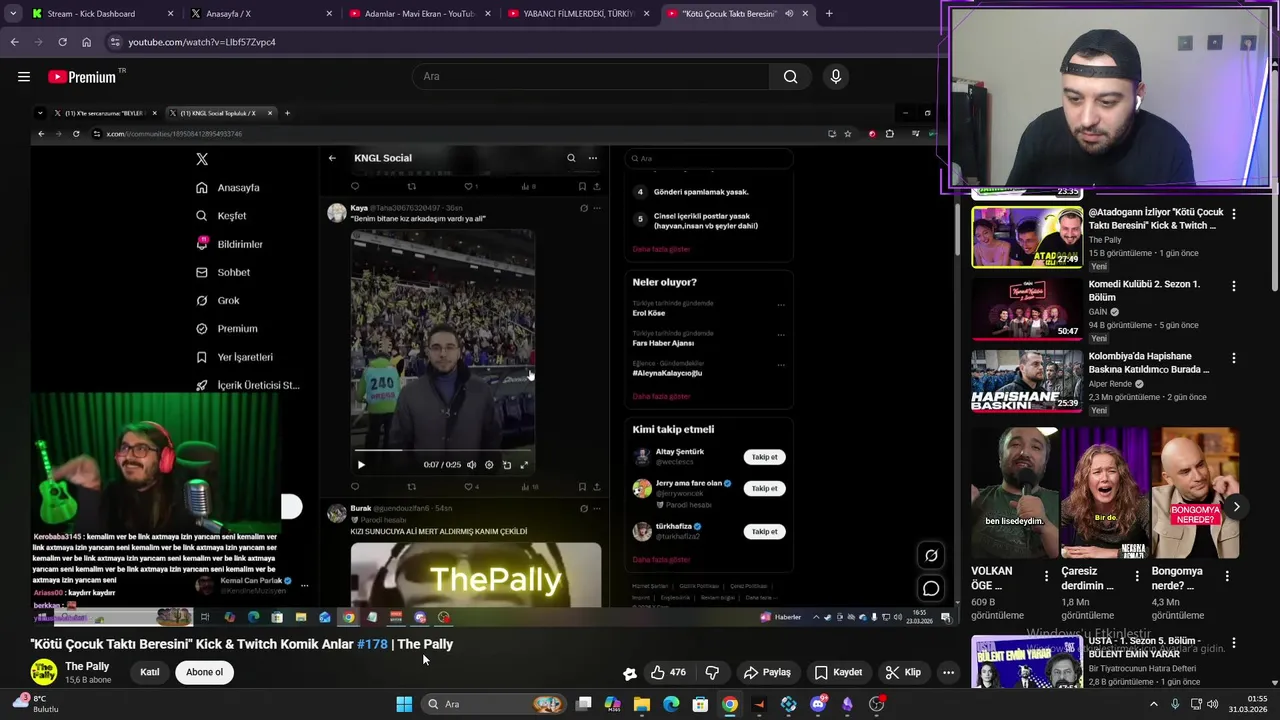
Task: Share the video with Paylaş
Action: pyautogui.click(x=767, y=673)
